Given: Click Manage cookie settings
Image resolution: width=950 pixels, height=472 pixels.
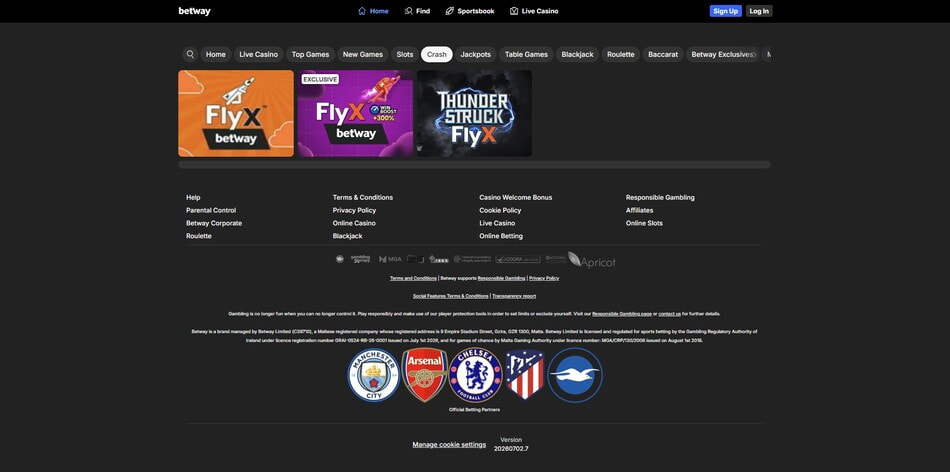Looking at the screenshot, I should click(x=449, y=444).
